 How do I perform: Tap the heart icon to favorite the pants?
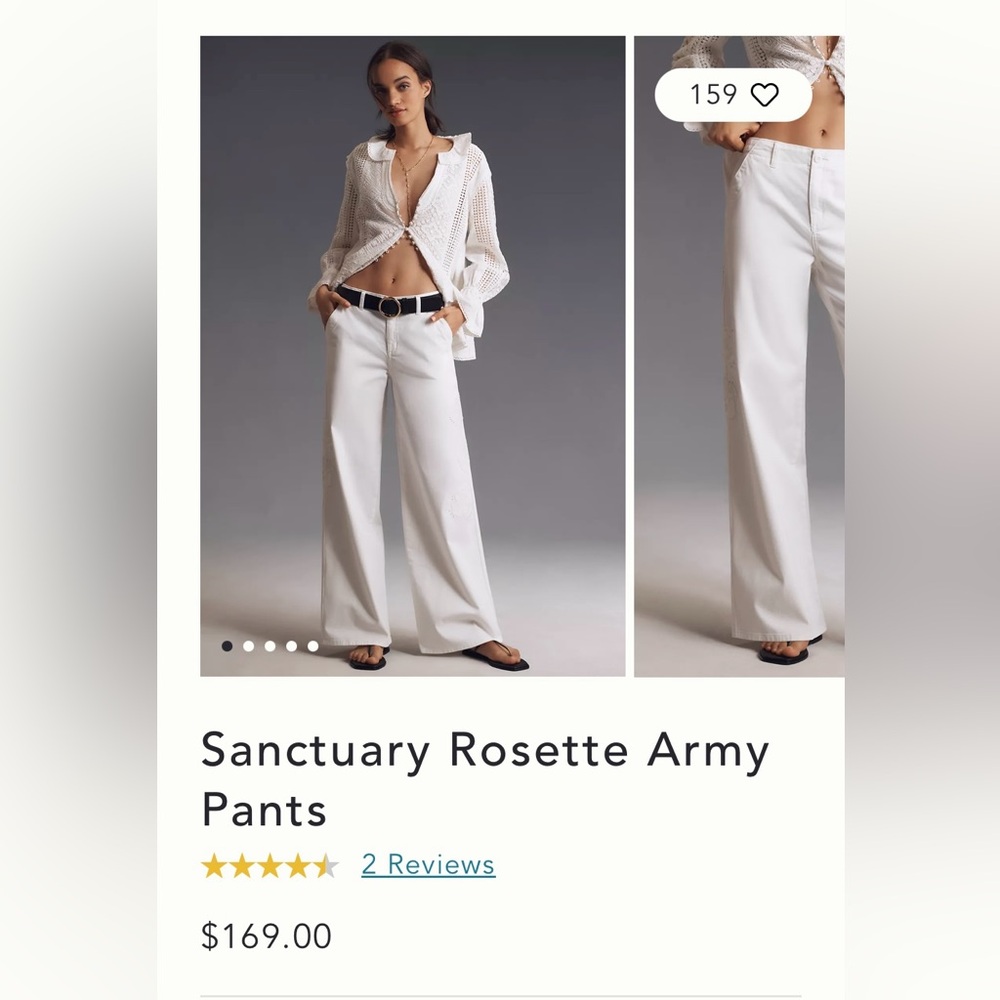coord(766,93)
